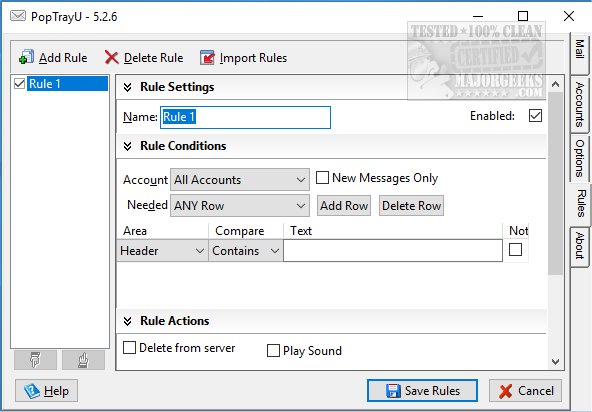Click the Import Rules icon
The width and height of the screenshot is (592, 412).
coord(207,58)
